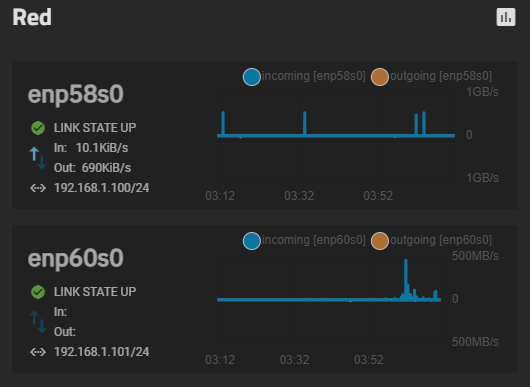Toggle the orange outgoing [enp60s0] legend circle
The height and width of the screenshot is (387, 530).
tap(380, 241)
